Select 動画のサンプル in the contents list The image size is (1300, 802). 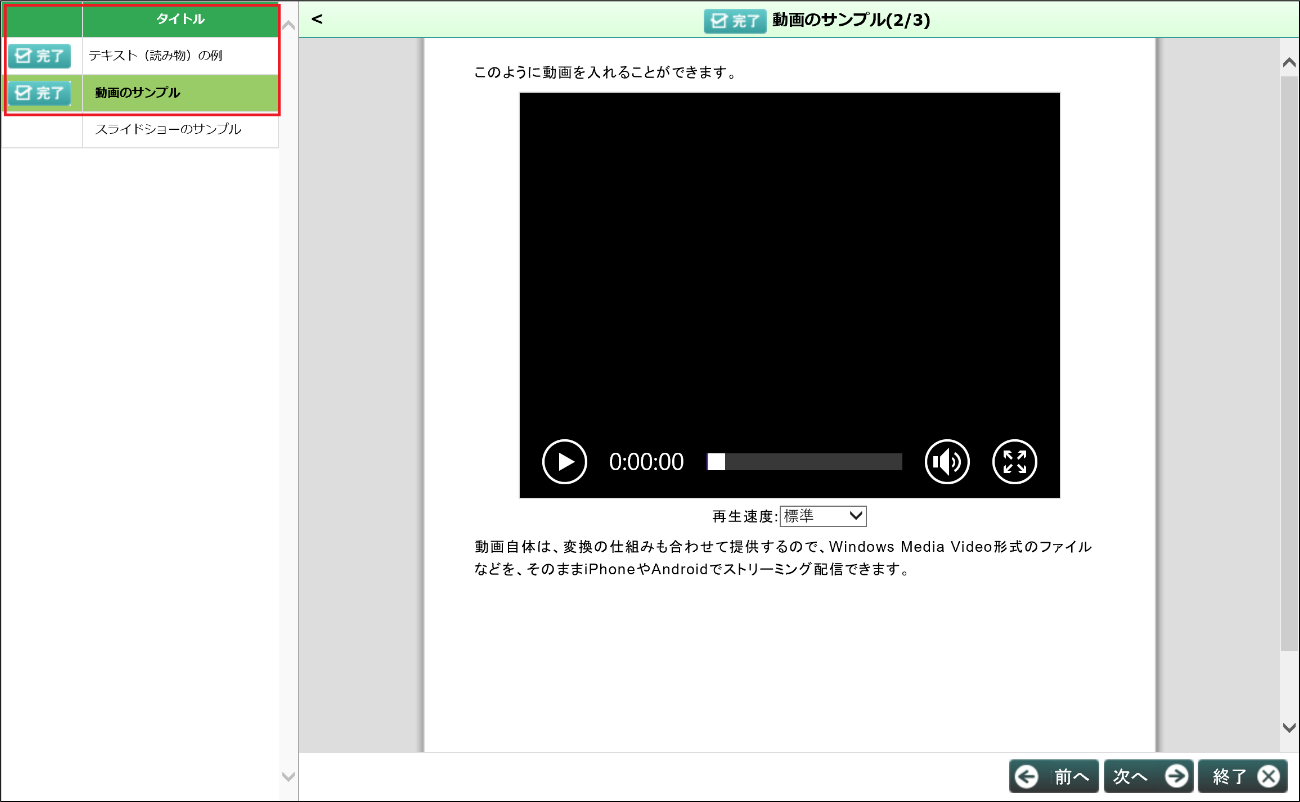(x=138, y=93)
